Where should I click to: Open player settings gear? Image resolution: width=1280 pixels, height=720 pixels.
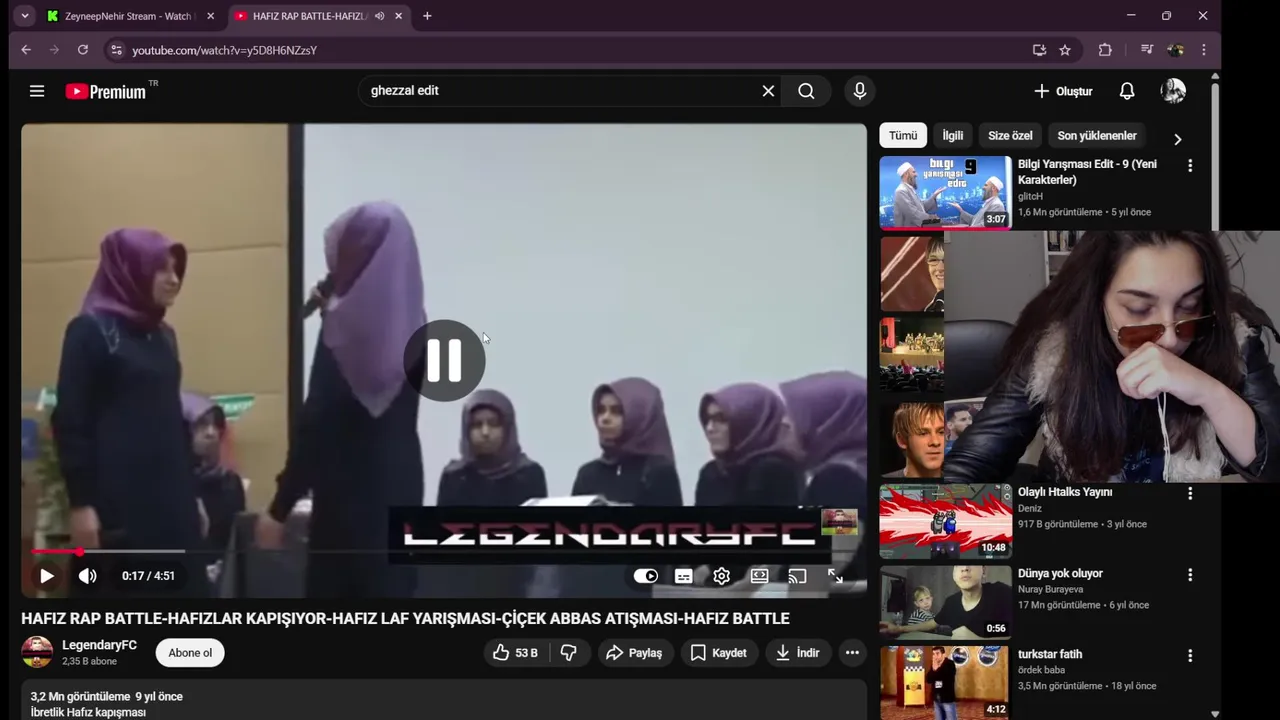722,576
